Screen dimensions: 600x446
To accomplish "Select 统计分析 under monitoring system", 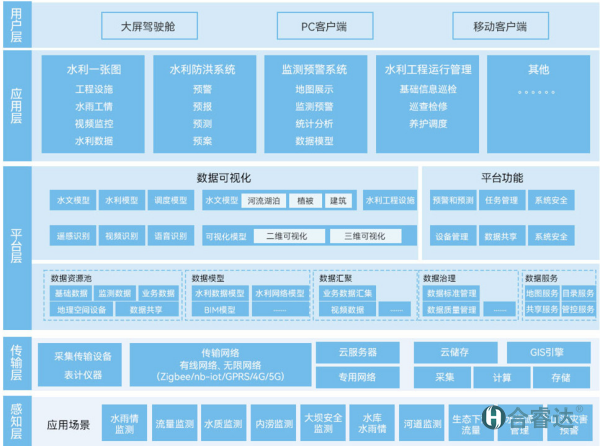I will [x=314, y=123].
